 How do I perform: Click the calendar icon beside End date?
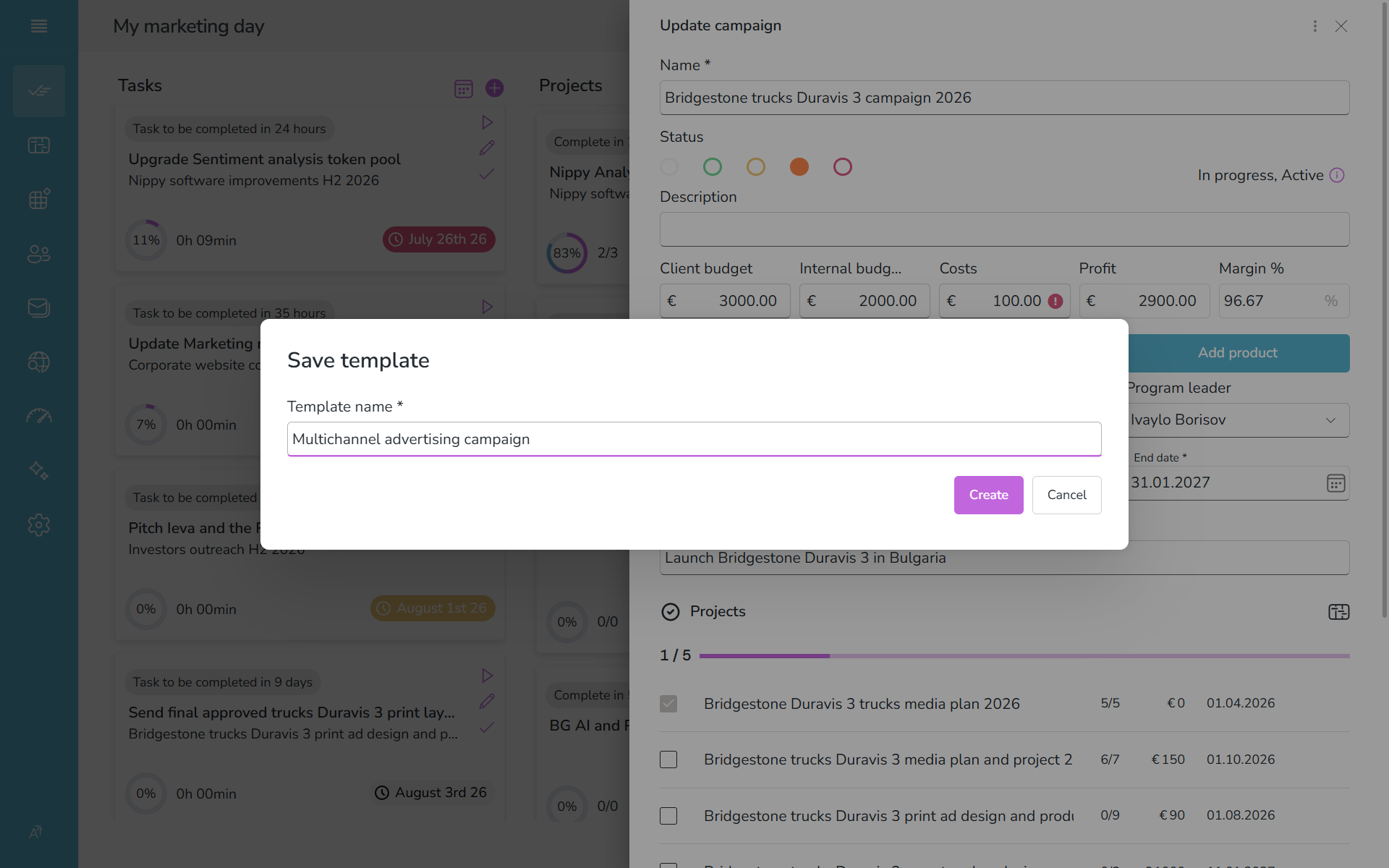pos(1335,483)
